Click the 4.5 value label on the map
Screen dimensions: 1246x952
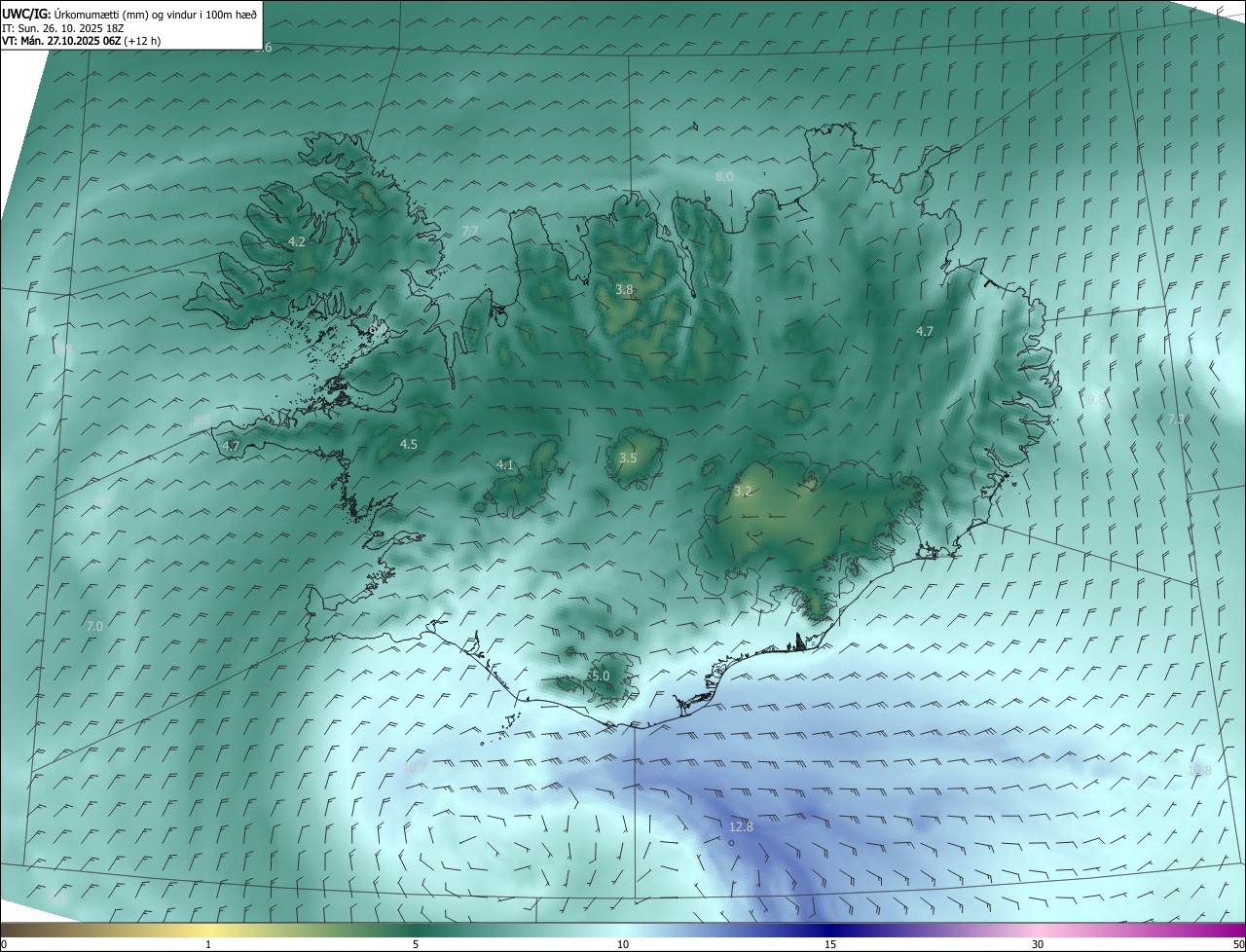[409, 444]
